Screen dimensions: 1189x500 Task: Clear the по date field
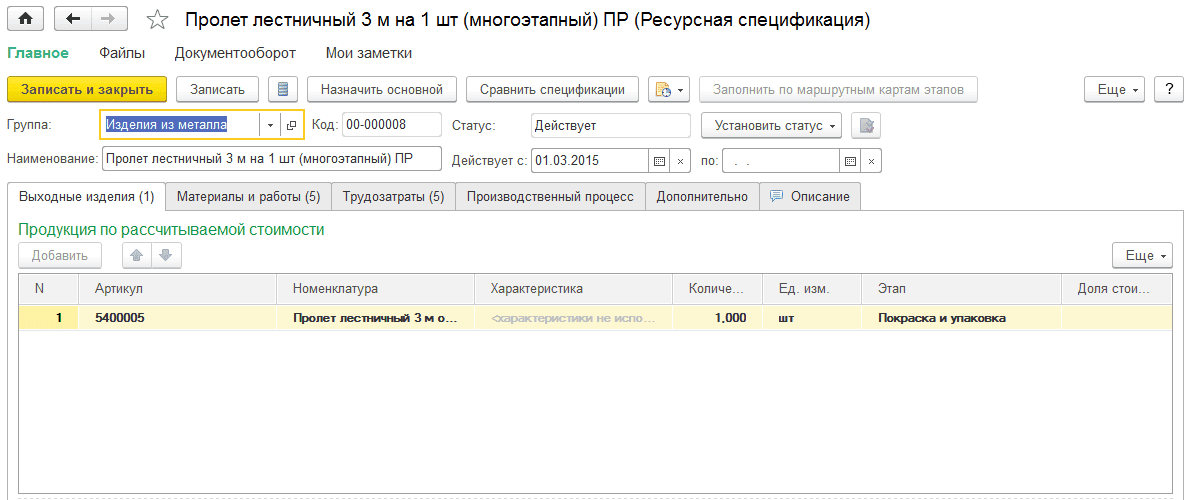(871, 161)
